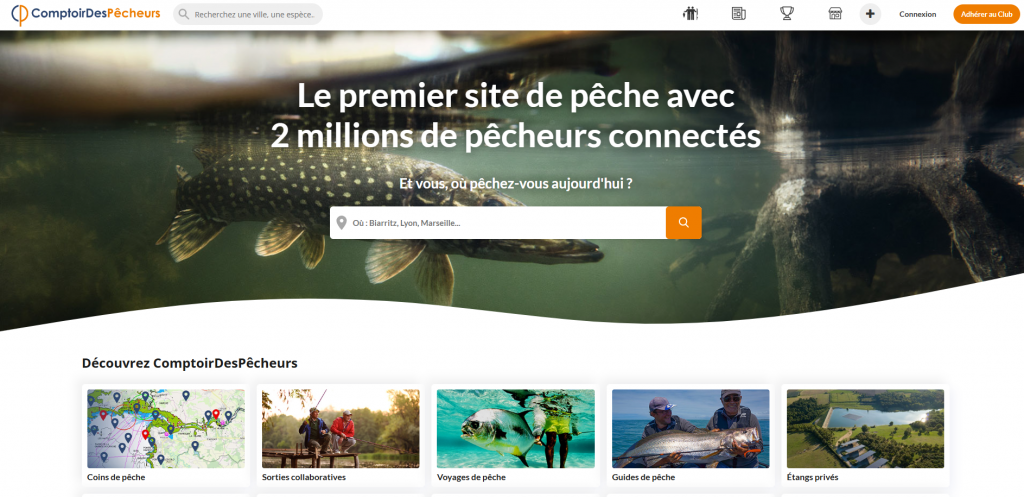Click the Connexion link
The width and height of the screenshot is (1024, 497).
[918, 14]
